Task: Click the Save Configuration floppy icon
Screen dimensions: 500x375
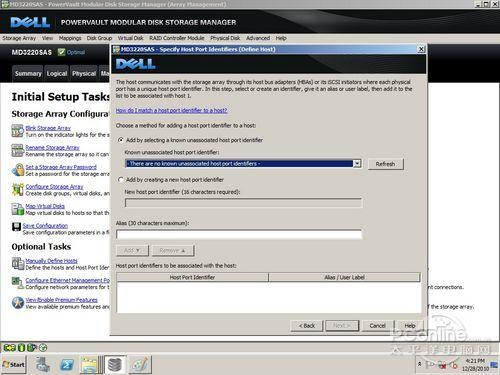Action: (16, 227)
